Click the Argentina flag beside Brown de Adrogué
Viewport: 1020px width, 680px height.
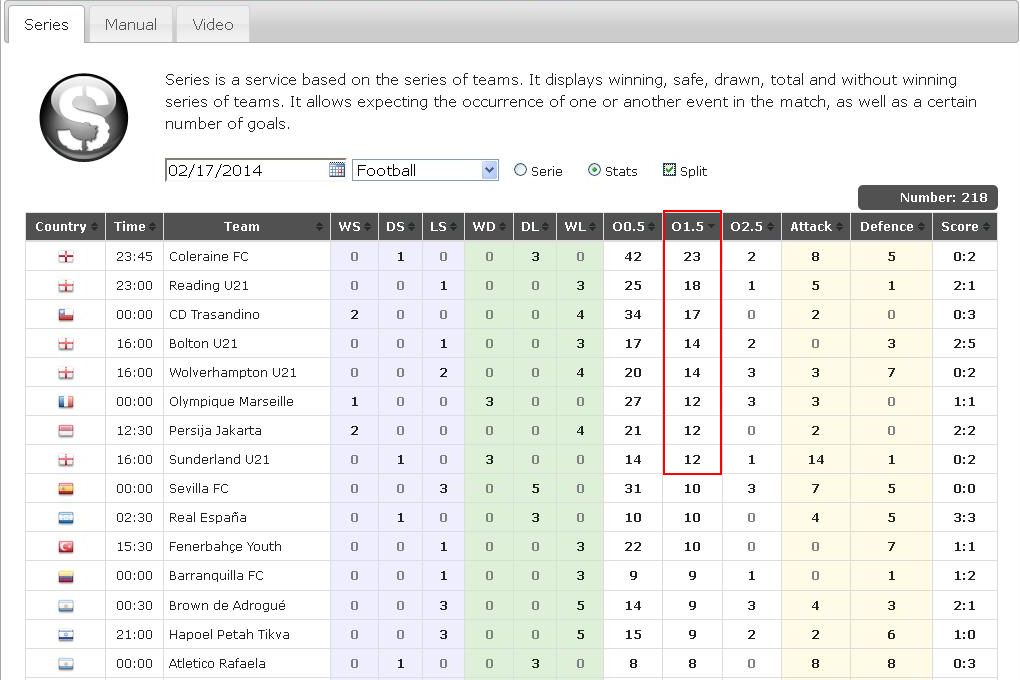pos(66,606)
